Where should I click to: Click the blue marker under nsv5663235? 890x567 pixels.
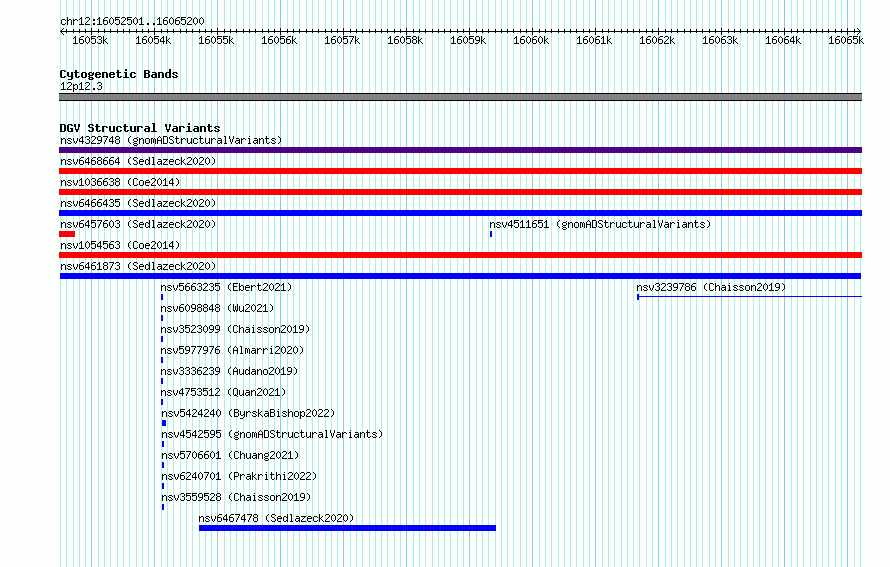pos(162,297)
